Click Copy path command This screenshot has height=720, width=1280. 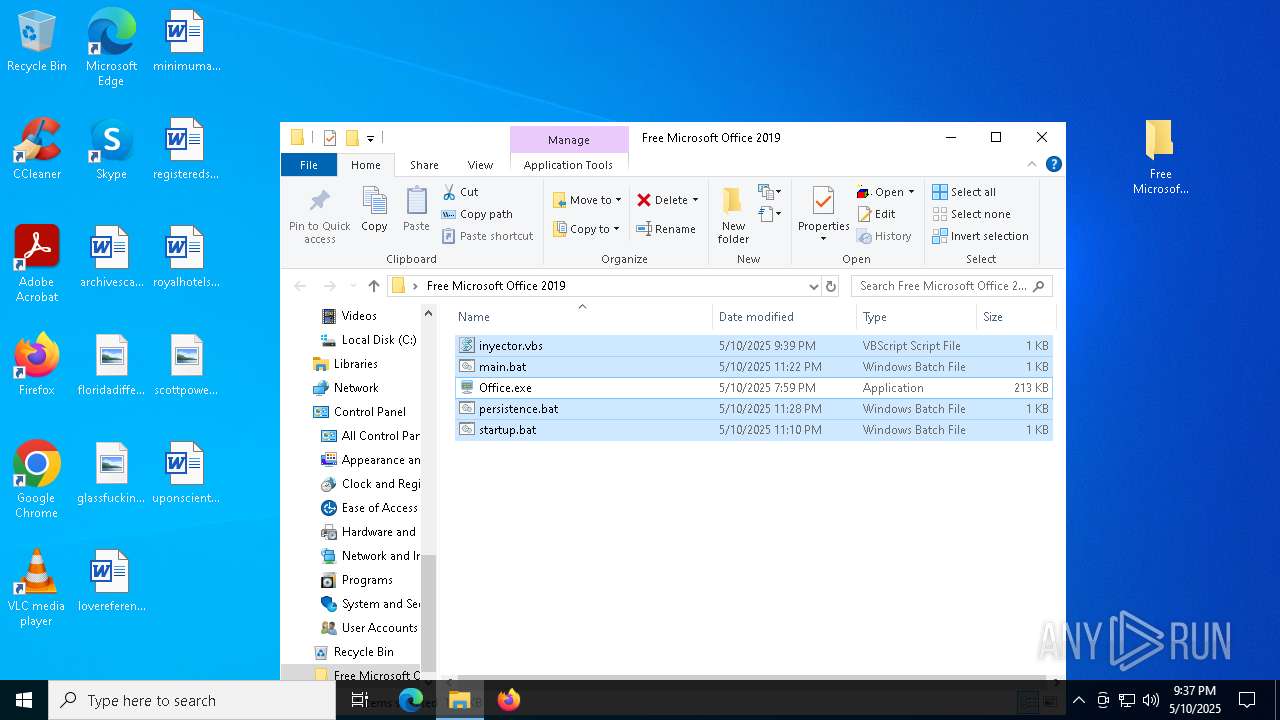click(x=477, y=214)
